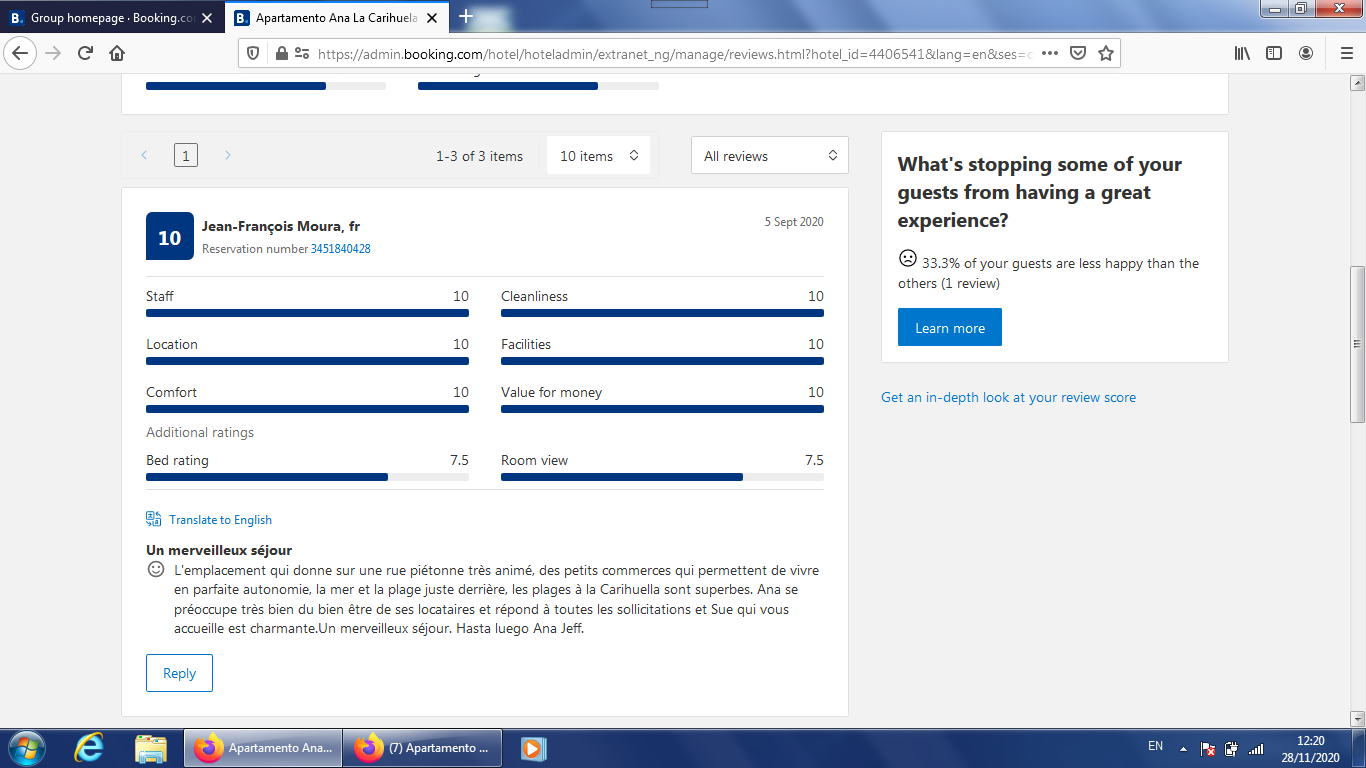Go to Firefox home page icon
This screenshot has height=768, width=1366.
pyautogui.click(x=117, y=53)
